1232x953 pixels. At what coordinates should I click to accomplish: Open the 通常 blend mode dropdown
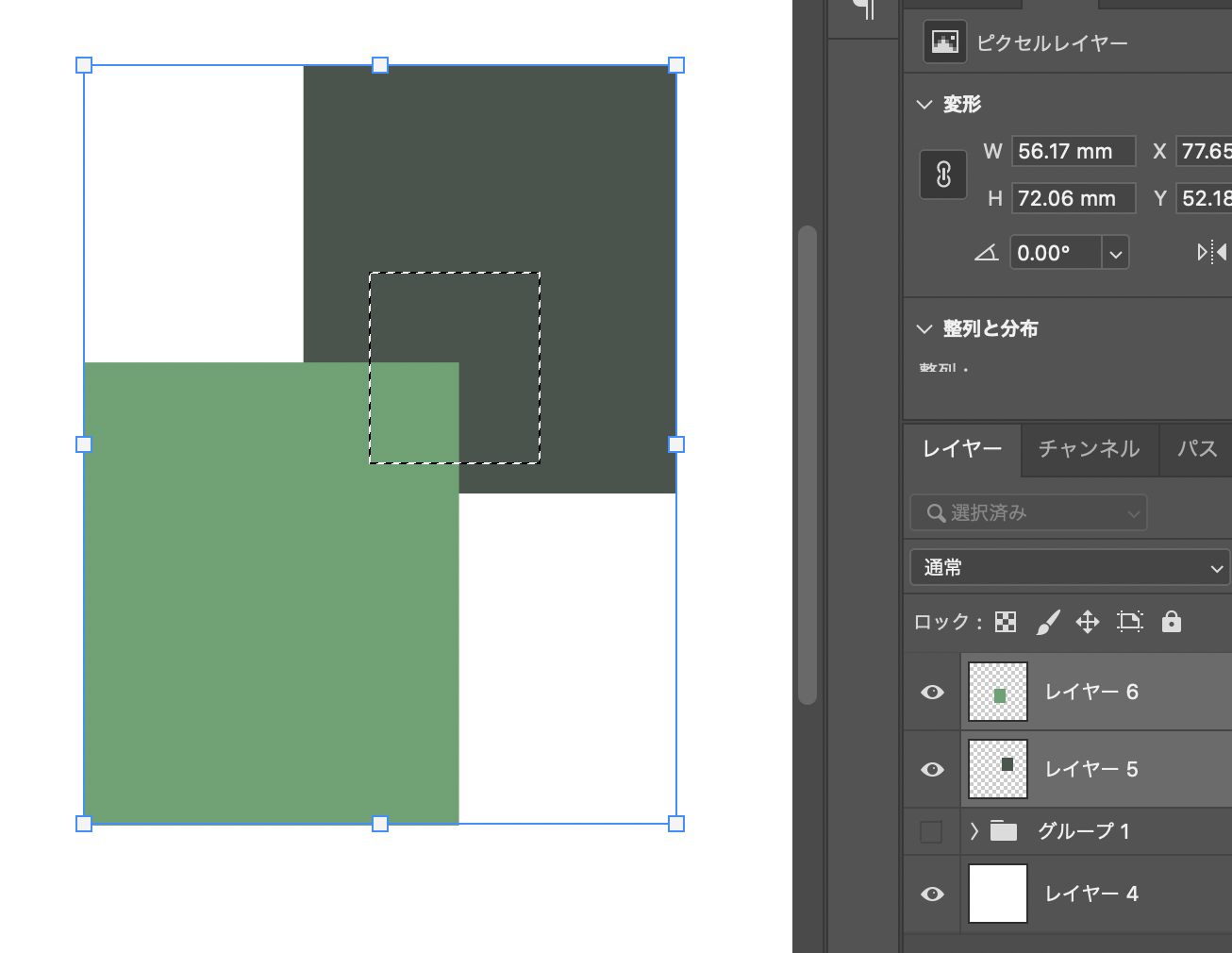pyautogui.click(x=1069, y=567)
